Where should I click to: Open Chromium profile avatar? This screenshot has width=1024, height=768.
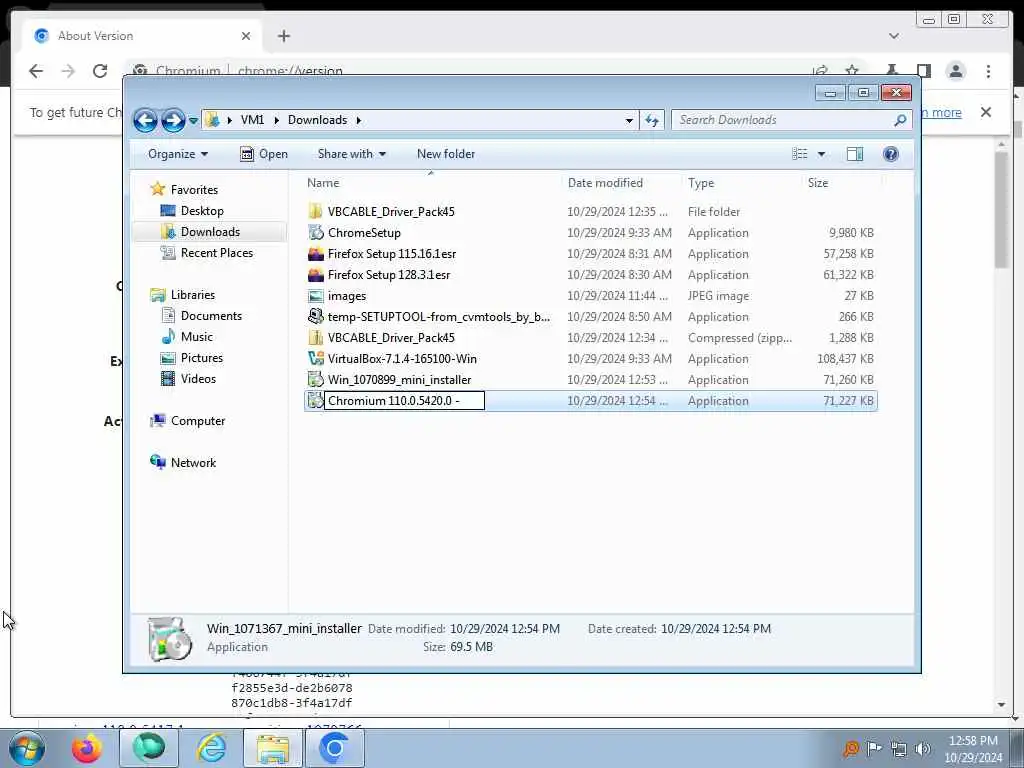tap(955, 71)
